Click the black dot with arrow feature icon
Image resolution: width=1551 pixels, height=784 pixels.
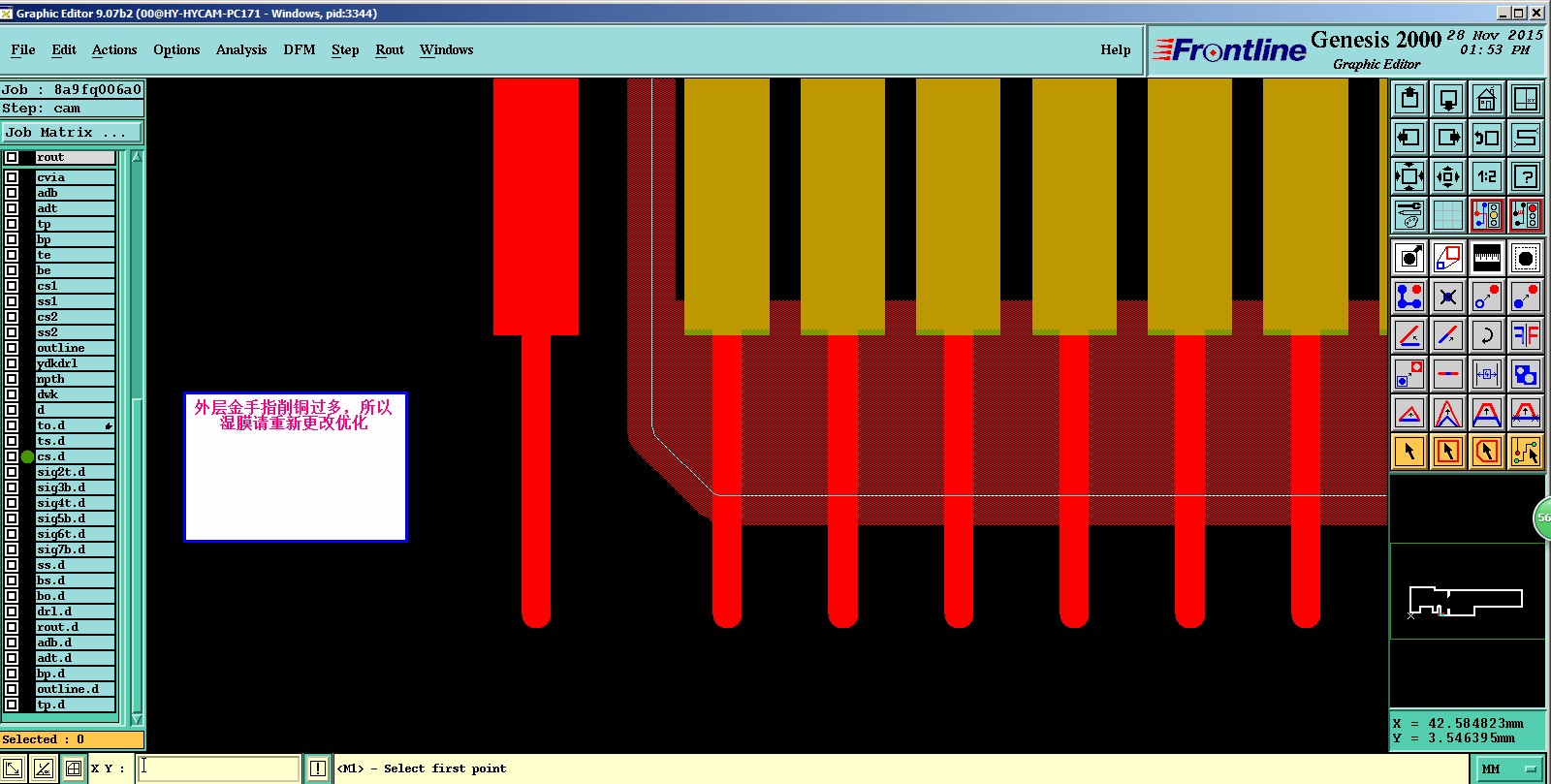(x=1409, y=258)
